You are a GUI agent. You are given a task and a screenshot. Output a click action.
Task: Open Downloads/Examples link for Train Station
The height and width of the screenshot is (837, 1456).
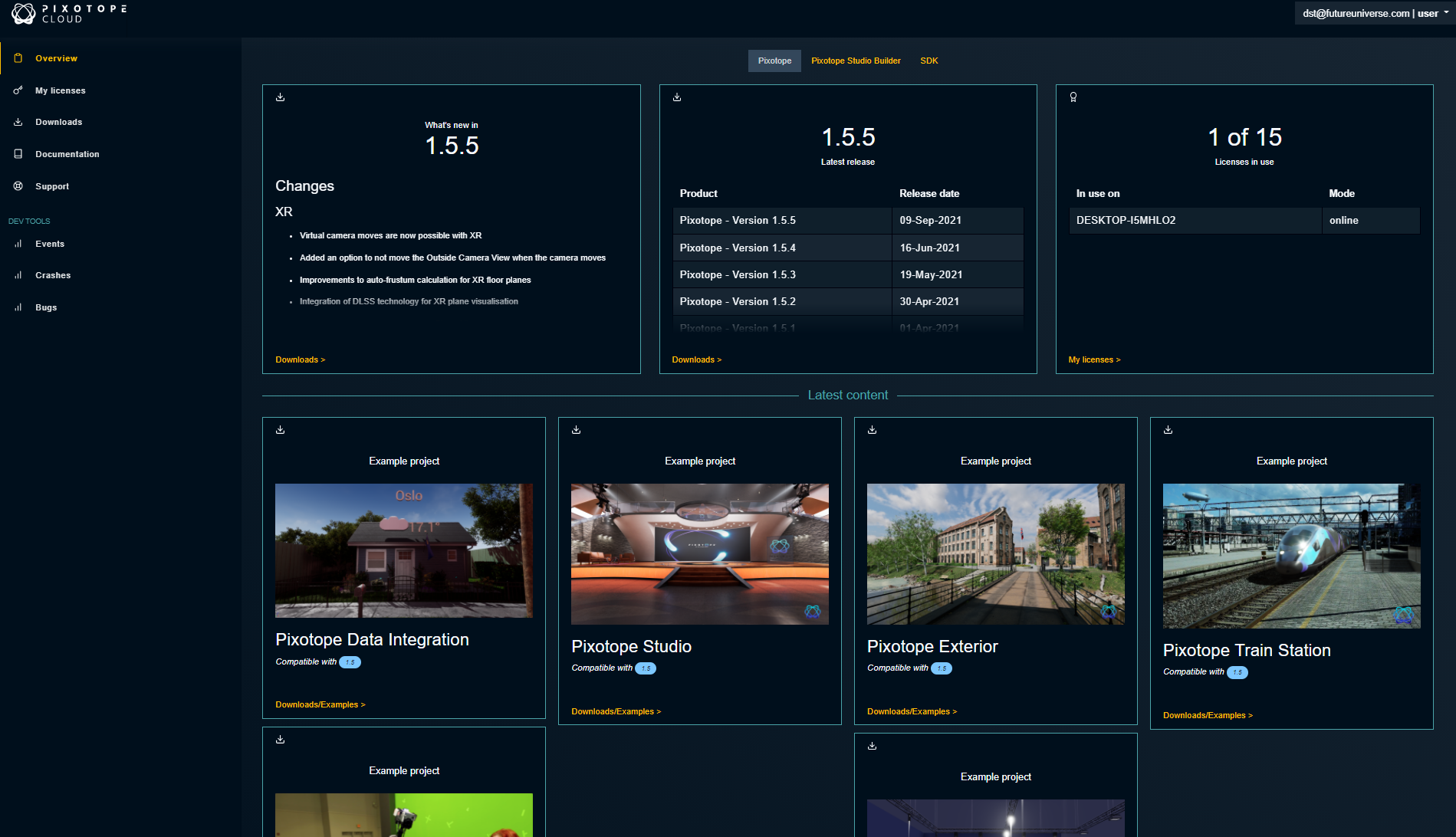pyautogui.click(x=1208, y=715)
